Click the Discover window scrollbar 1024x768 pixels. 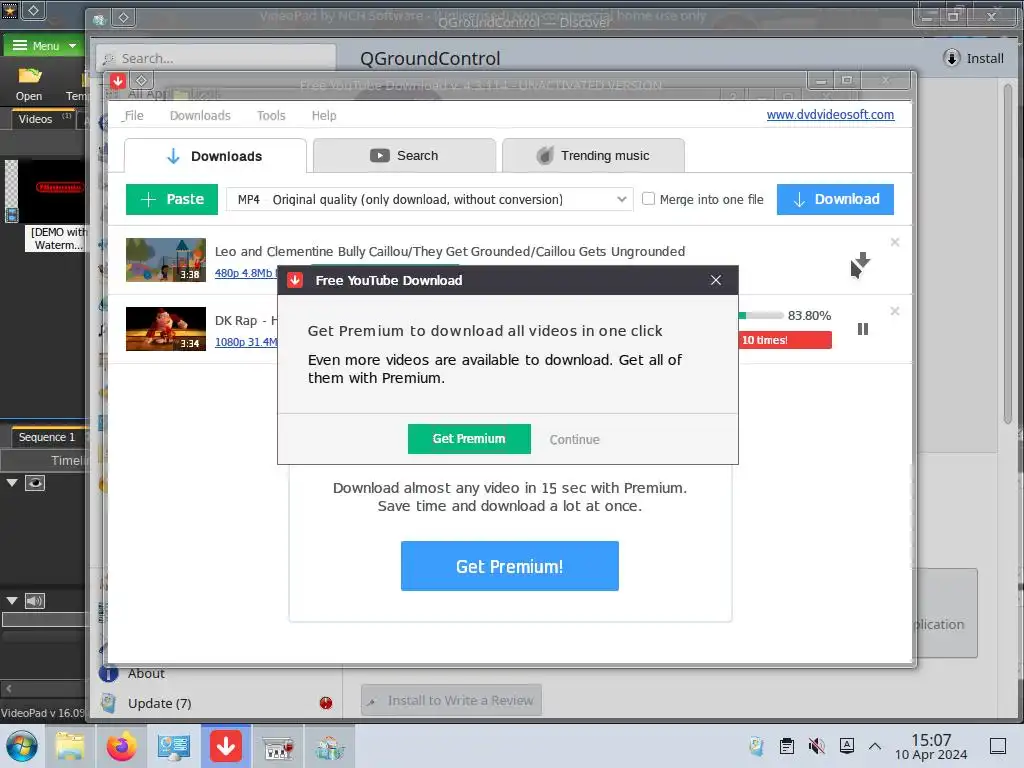(x=1008, y=253)
